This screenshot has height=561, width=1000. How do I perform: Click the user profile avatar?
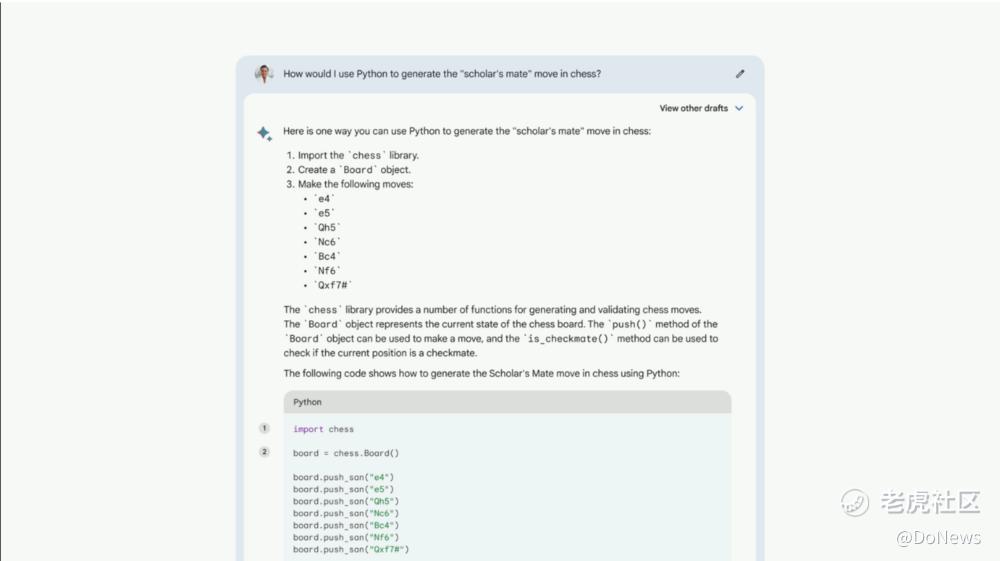point(264,74)
